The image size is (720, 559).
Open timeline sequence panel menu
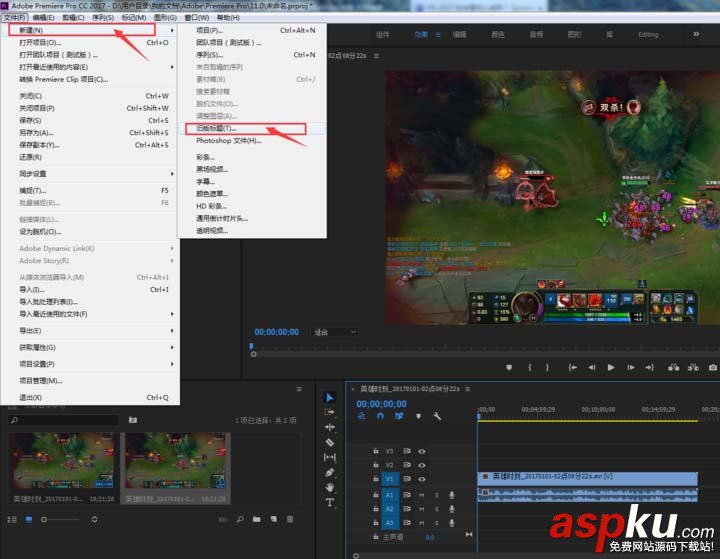[467, 389]
